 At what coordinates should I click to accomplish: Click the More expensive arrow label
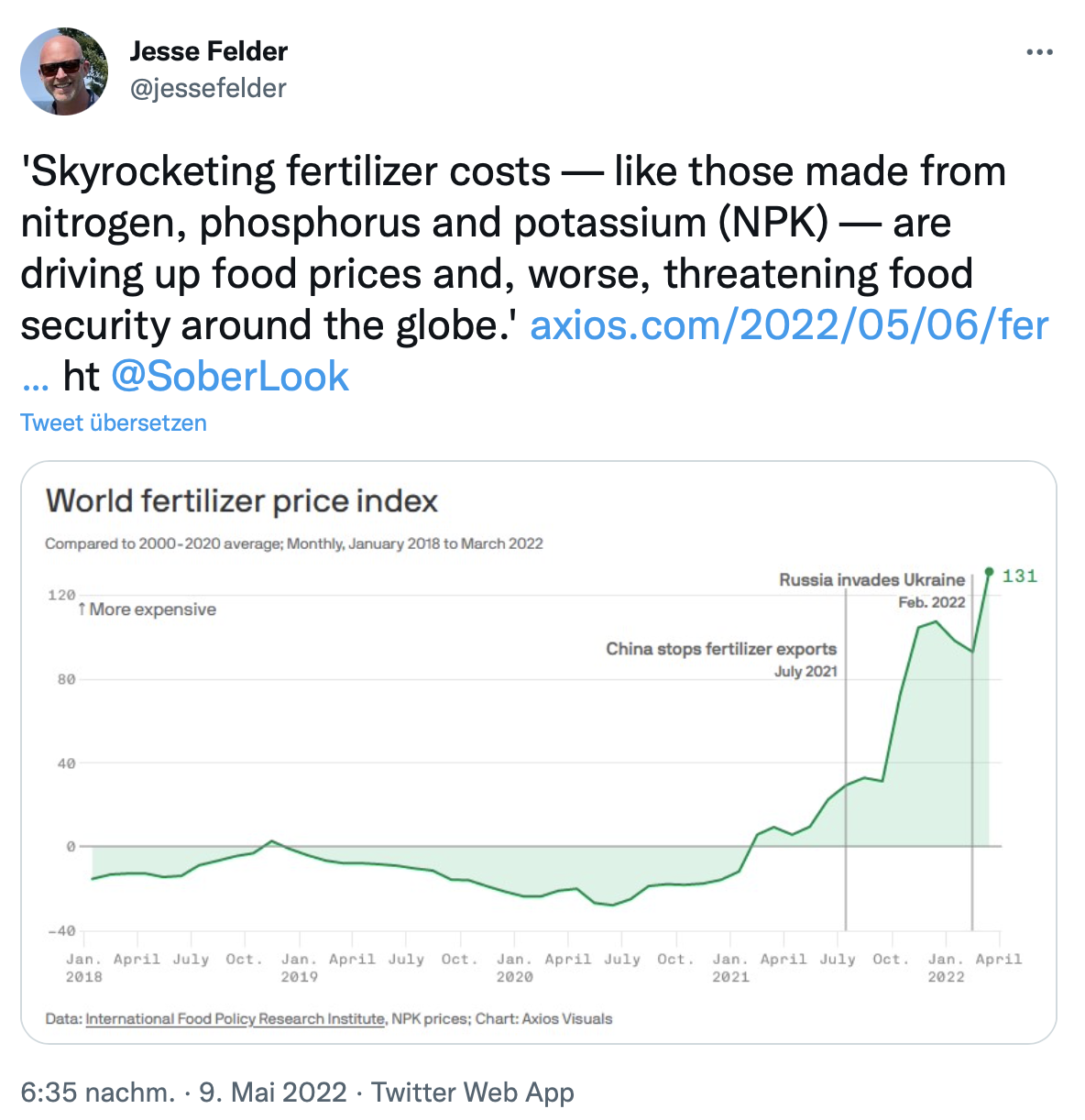tap(148, 609)
